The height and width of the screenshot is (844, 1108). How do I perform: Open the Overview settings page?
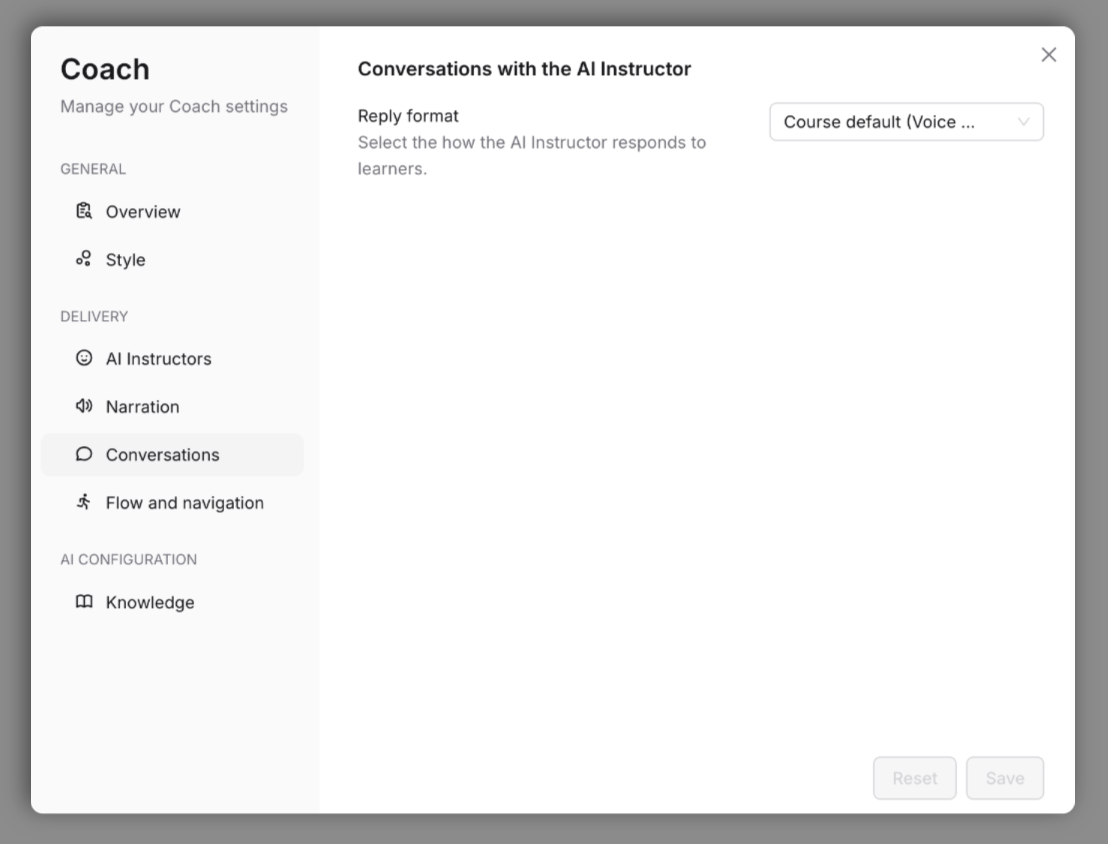143,211
